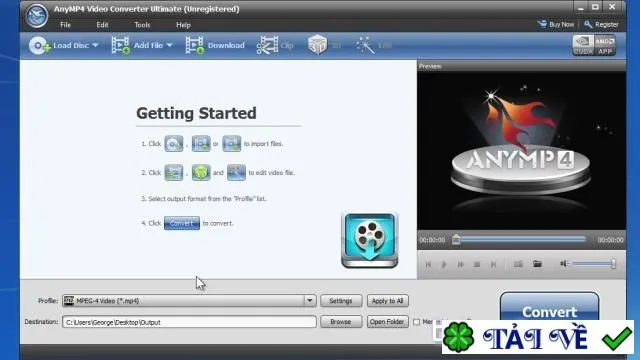Click 3D icon in step 2

pyautogui.click(x=201, y=172)
